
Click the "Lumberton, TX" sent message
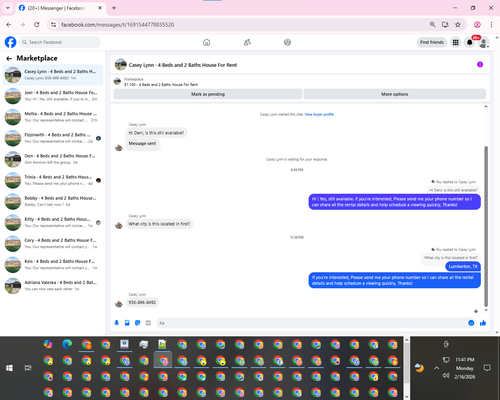pos(463,266)
